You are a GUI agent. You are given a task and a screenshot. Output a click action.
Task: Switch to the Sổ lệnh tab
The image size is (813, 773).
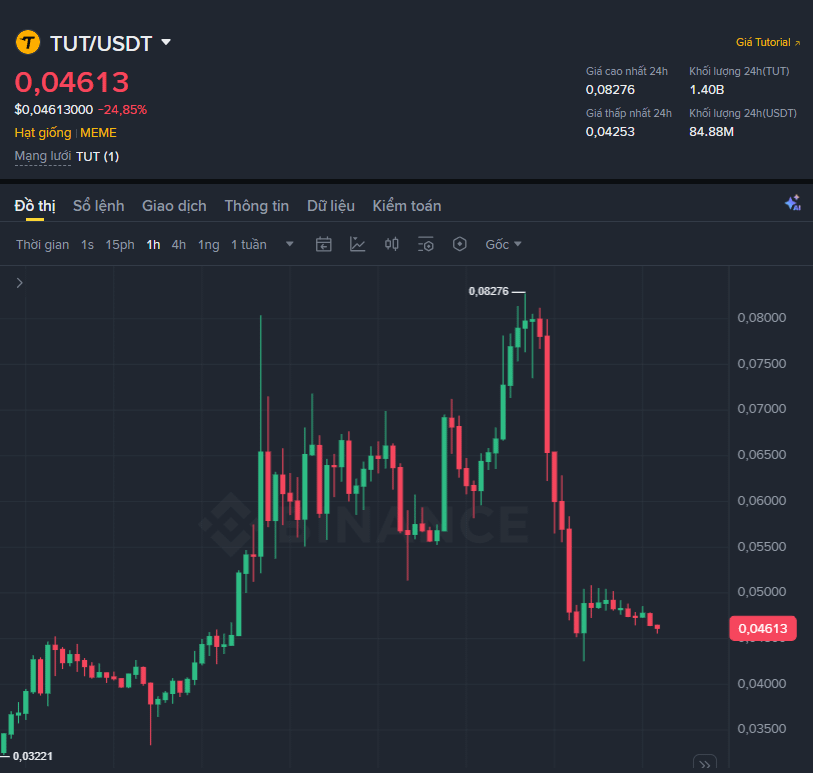pos(99,206)
